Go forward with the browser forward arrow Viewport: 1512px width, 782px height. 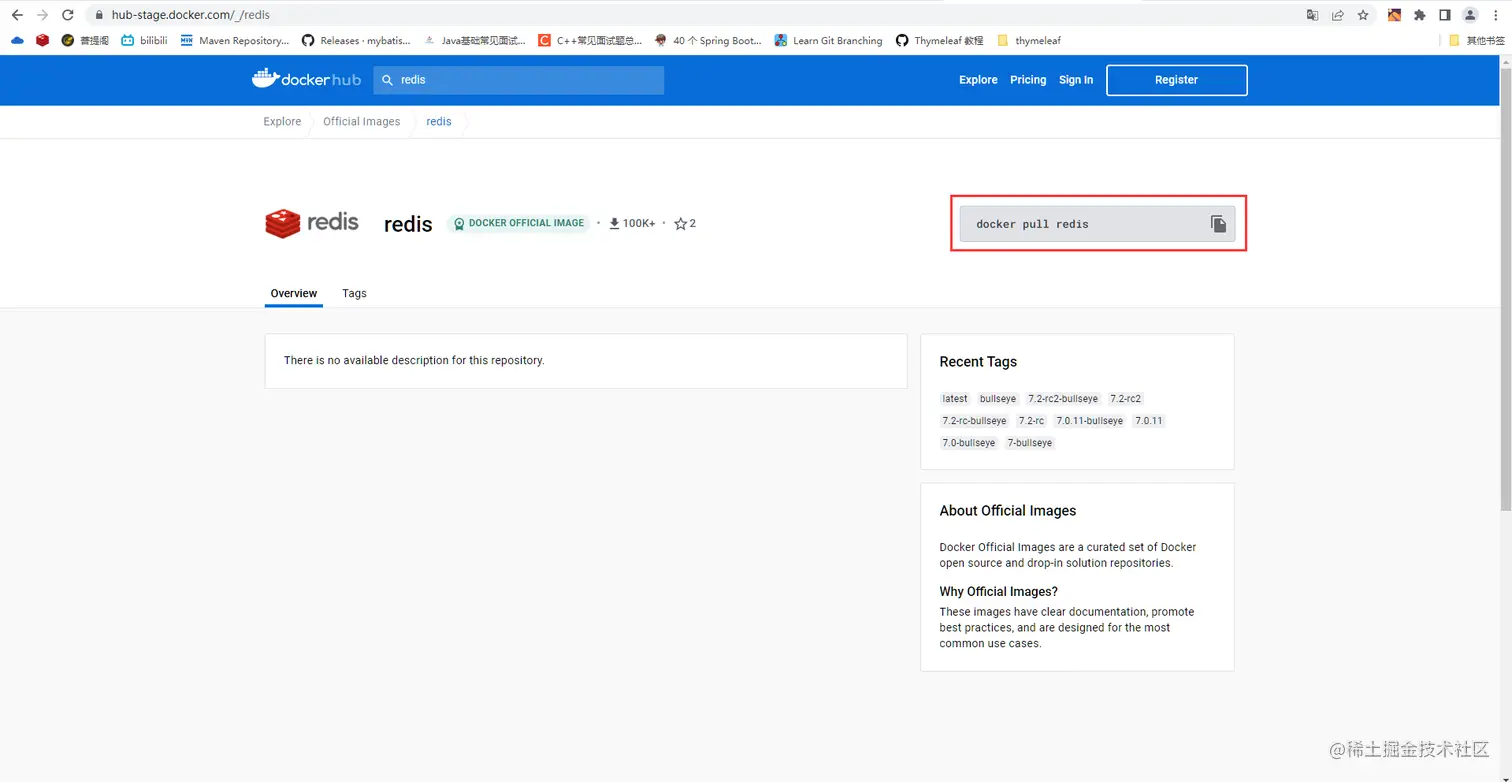(x=42, y=15)
